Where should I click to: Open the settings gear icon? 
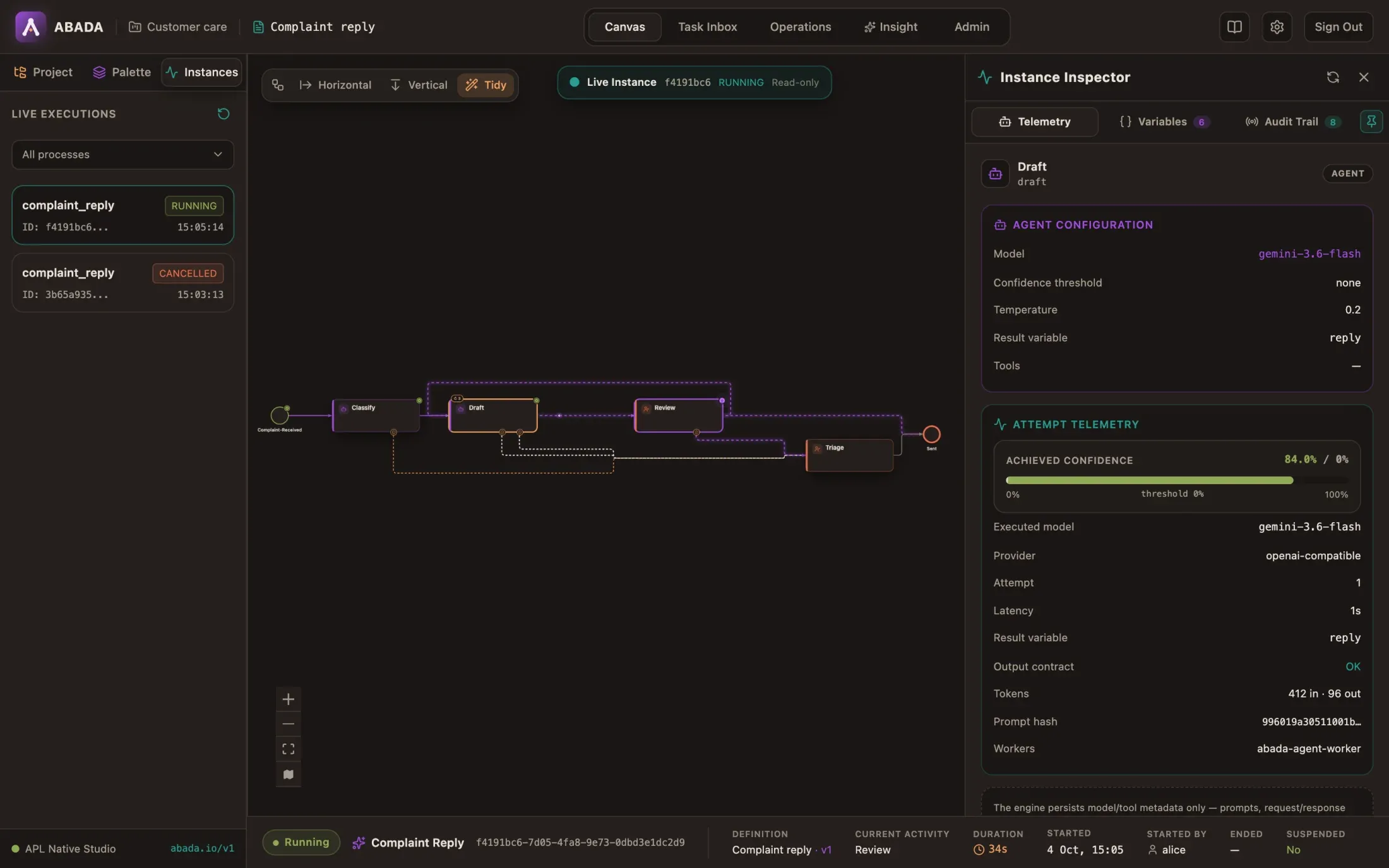click(x=1277, y=27)
